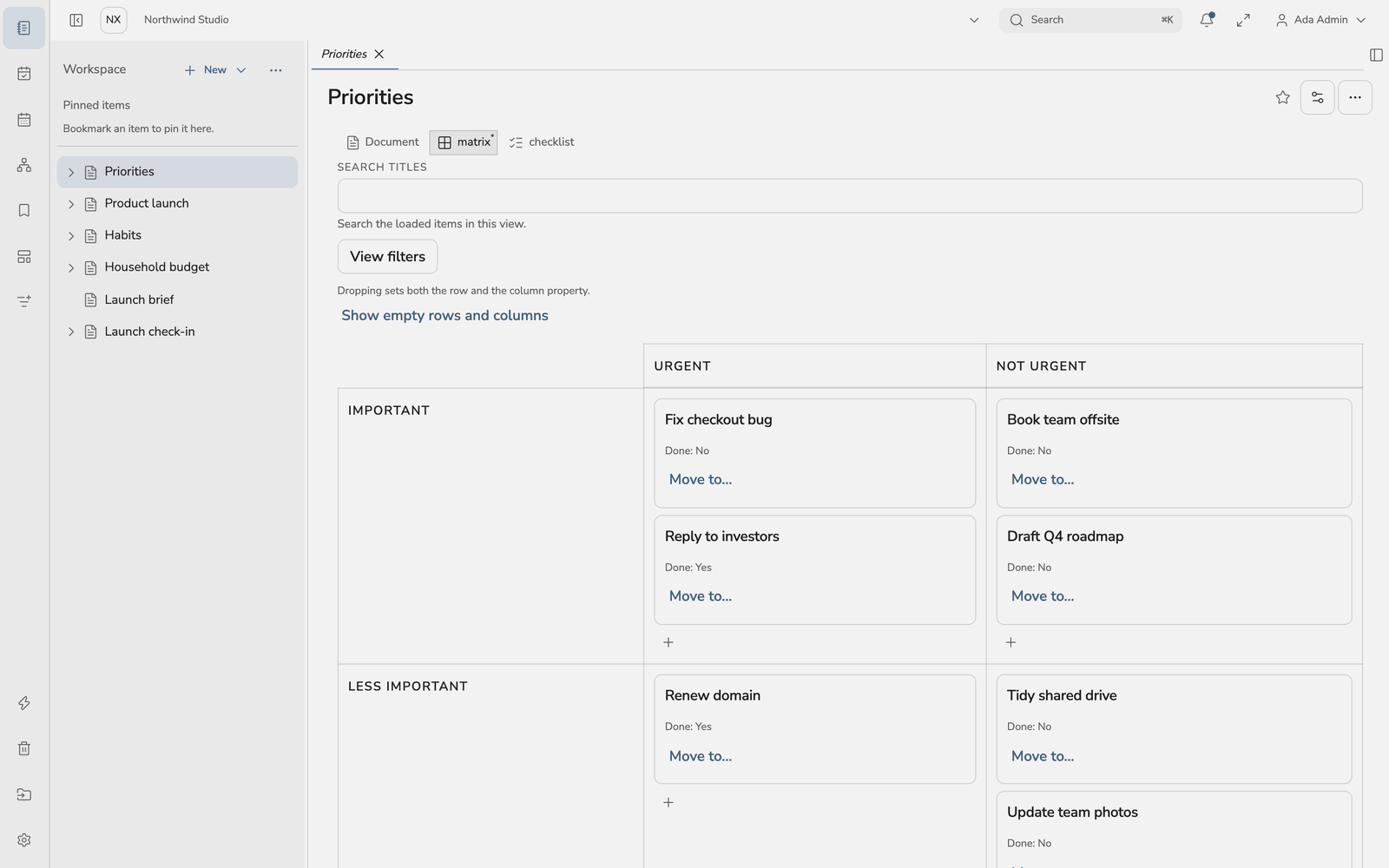This screenshot has width=1389, height=868.
Task: Open the page more options menu
Action: (1355, 97)
